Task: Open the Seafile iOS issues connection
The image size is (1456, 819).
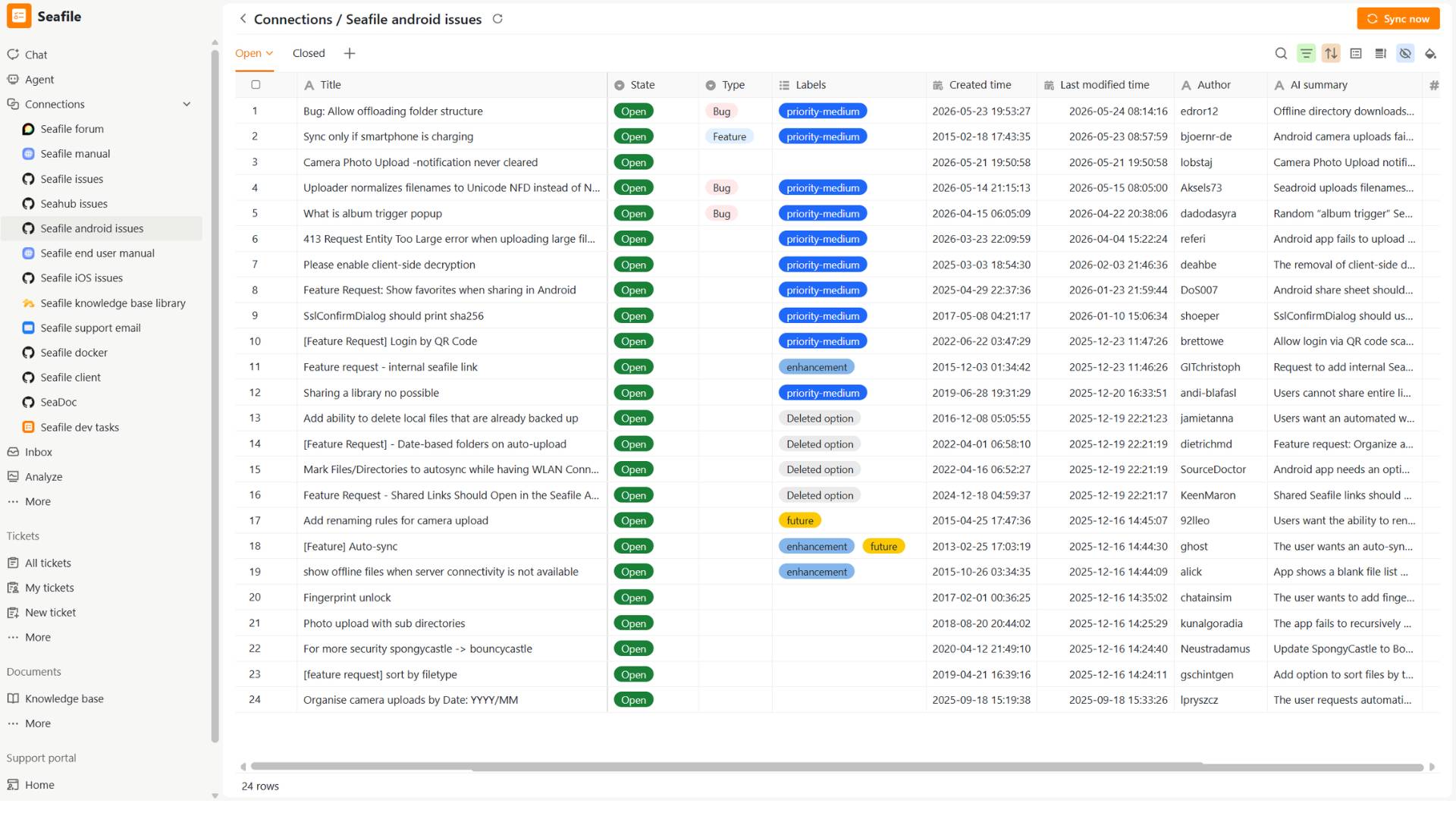Action: (81, 278)
